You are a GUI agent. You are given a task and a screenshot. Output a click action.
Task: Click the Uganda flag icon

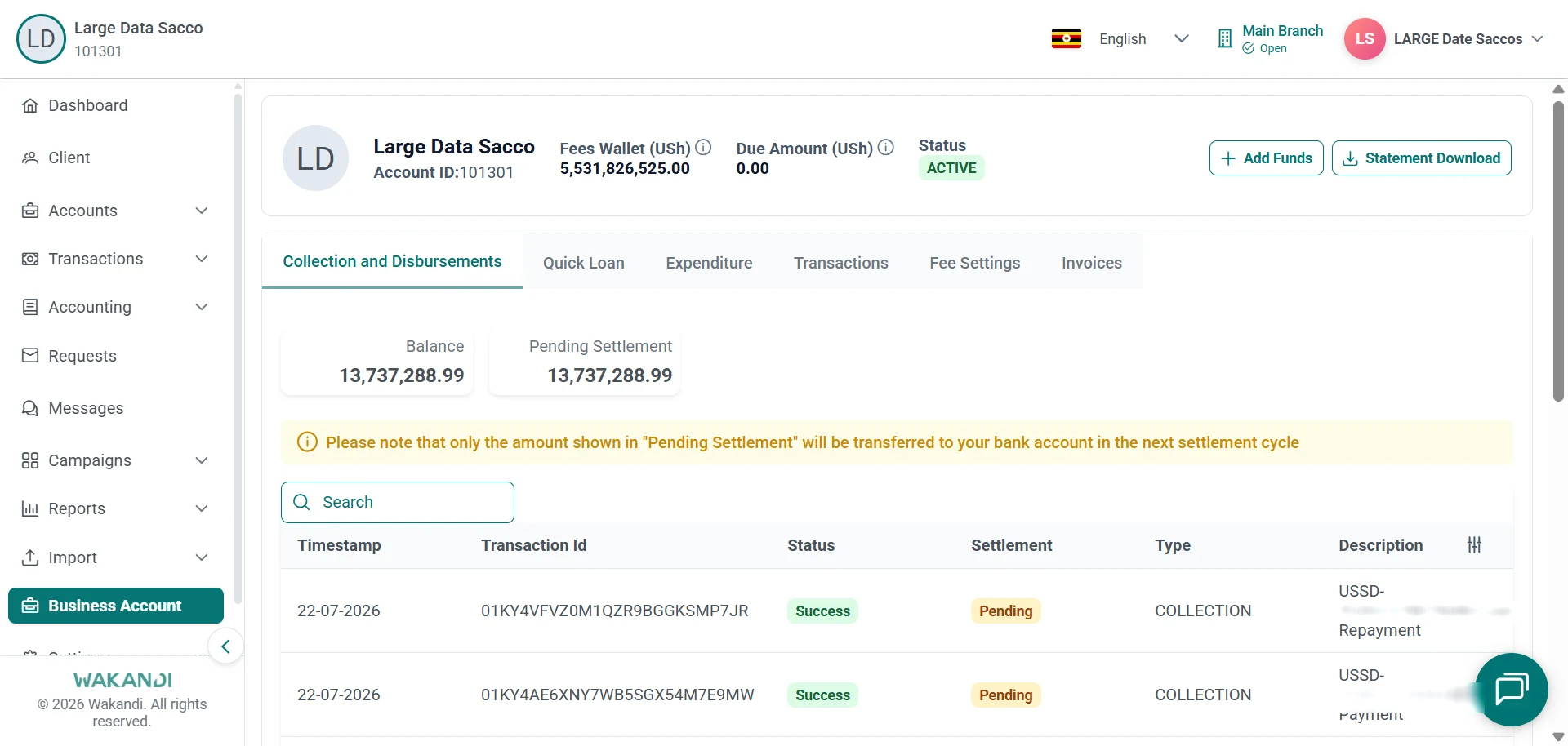pos(1067,38)
